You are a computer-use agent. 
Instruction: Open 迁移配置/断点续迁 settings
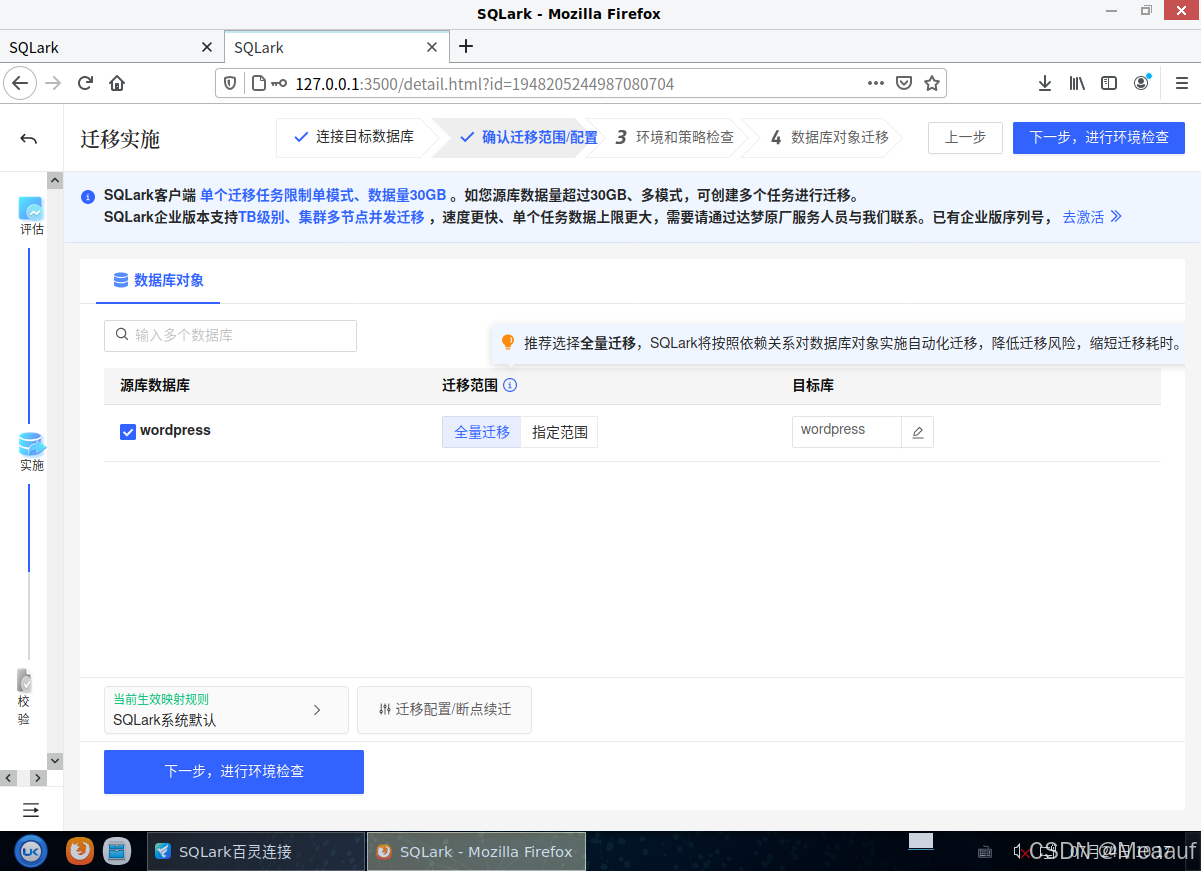coord(444,710)
